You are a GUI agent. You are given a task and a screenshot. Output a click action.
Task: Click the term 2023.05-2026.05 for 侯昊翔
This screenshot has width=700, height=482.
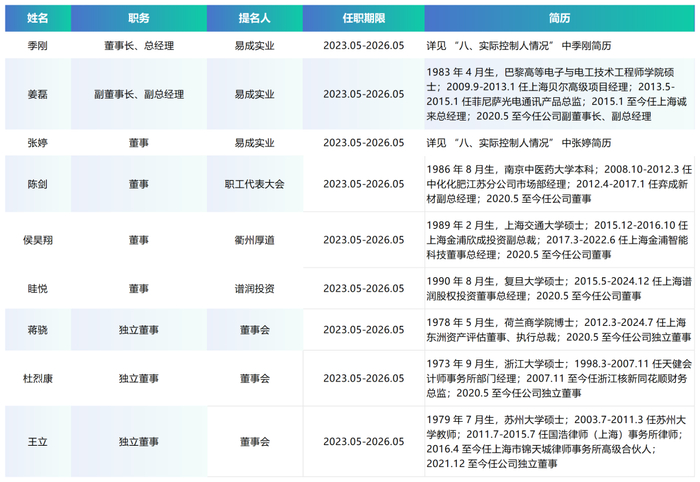point(364,240)
